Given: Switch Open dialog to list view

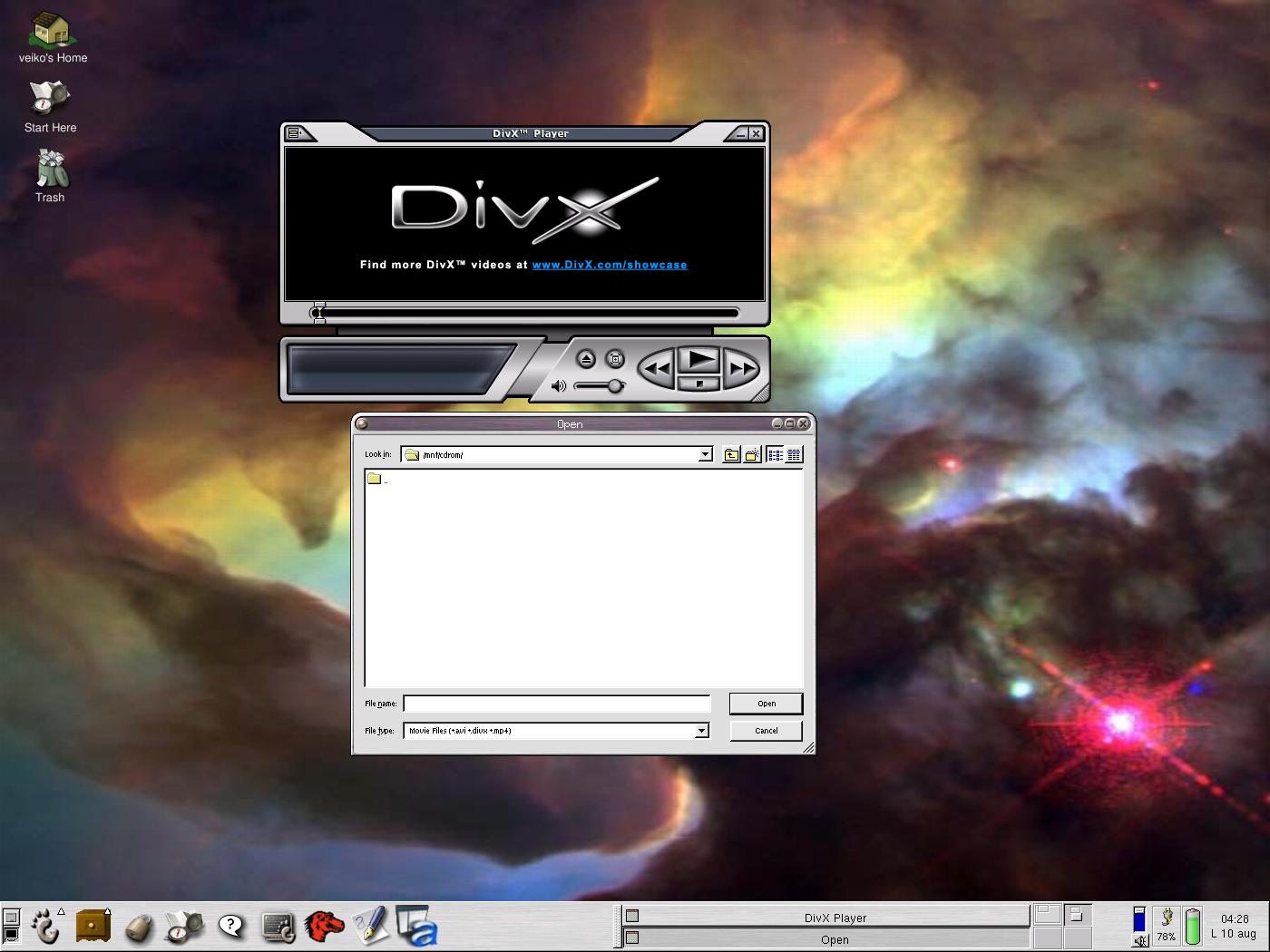Looking at the screenshot, I should pos(776,454).
